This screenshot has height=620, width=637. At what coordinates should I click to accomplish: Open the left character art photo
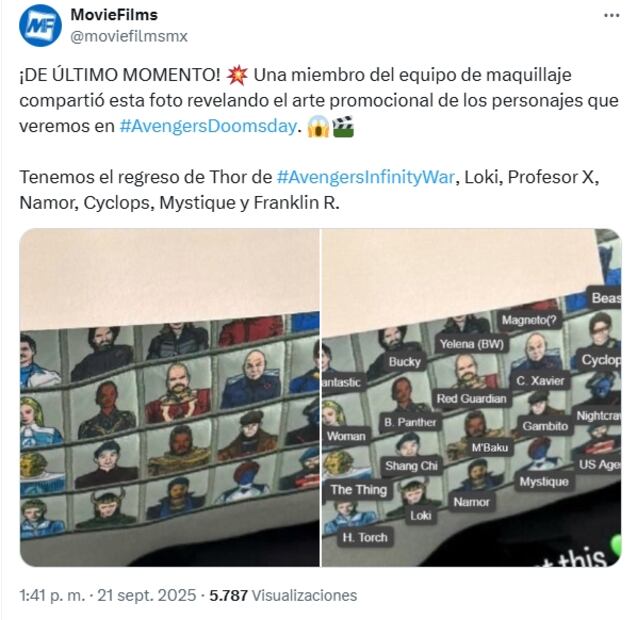(169, 397)
